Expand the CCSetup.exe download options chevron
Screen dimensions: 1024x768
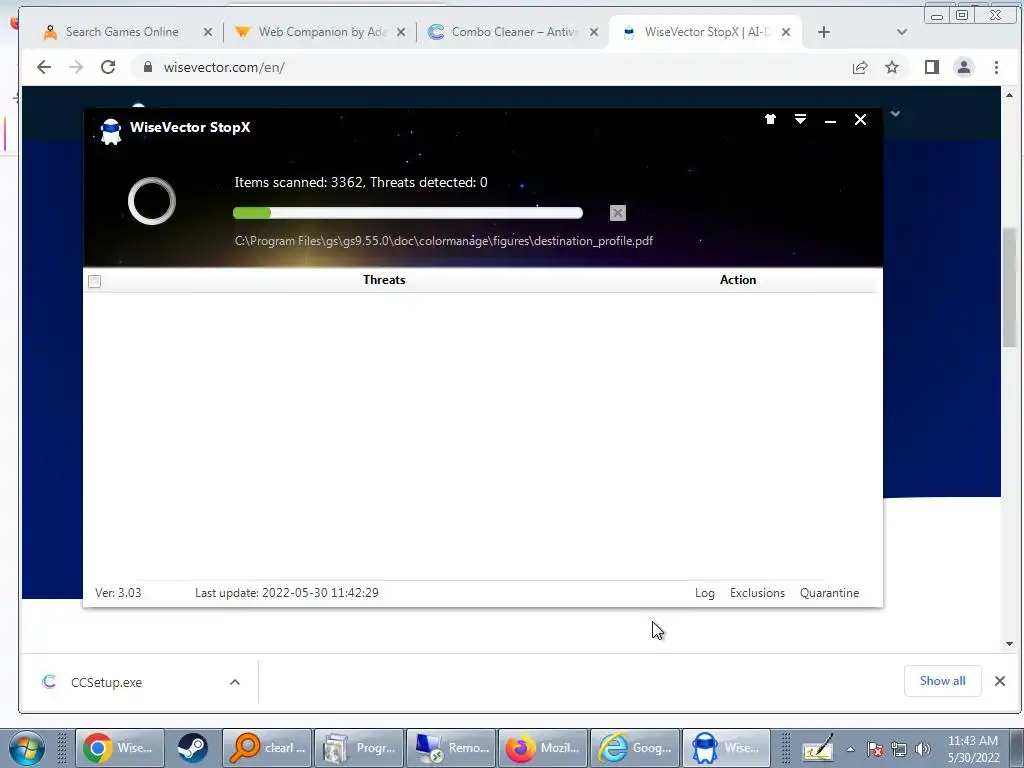[235, 682]
